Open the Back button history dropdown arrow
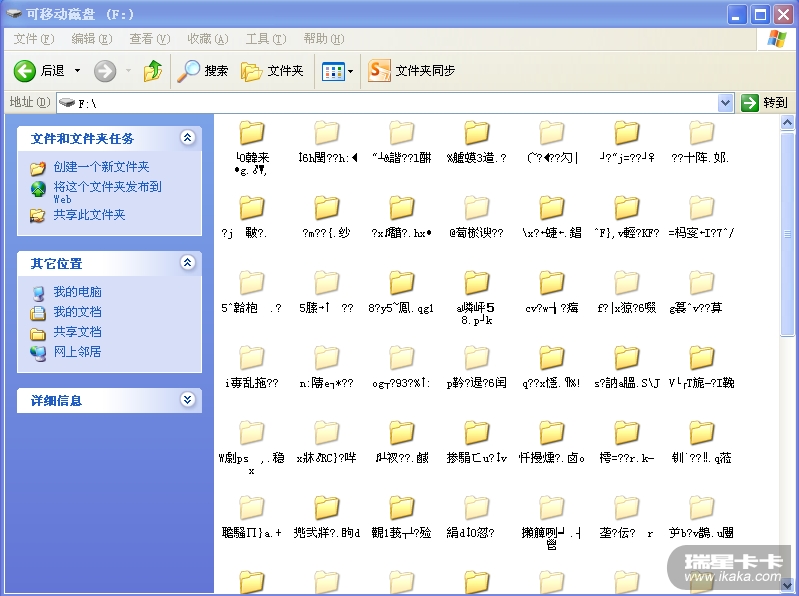The image size is (799, 596). tap(73, 71)
